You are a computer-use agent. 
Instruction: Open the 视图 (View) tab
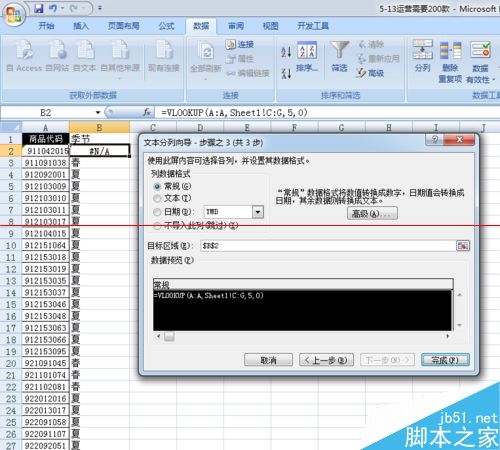click(x=270, y=26)
